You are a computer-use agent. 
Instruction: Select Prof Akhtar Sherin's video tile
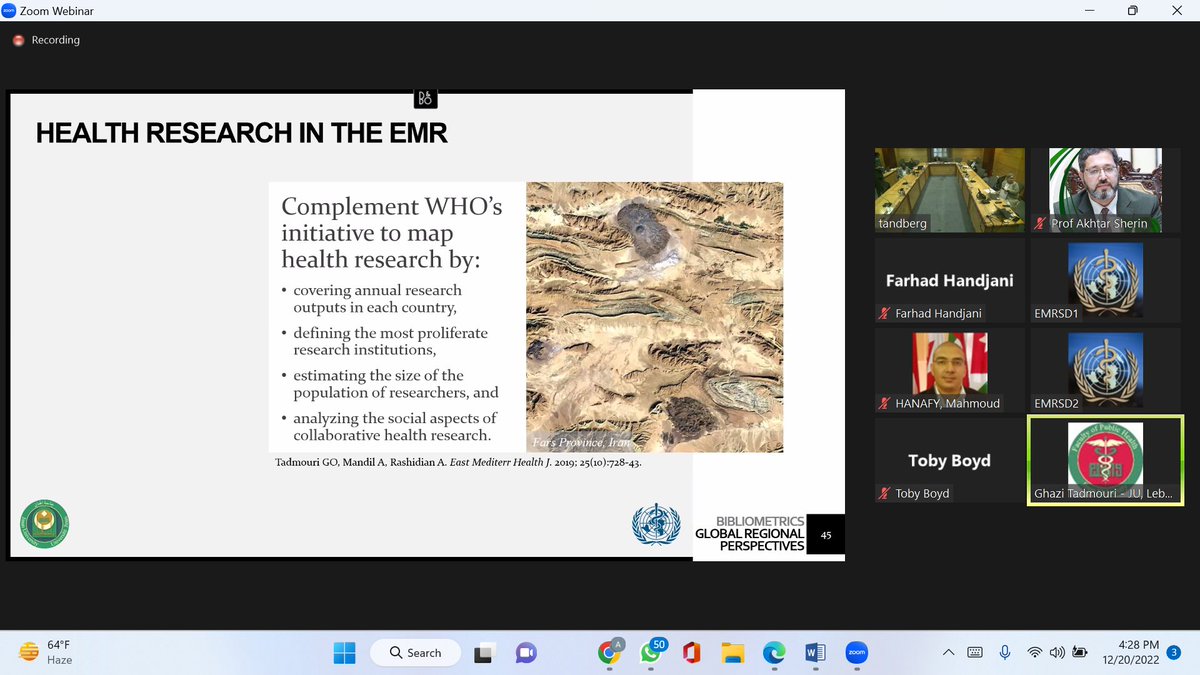[x=1105, y=191]
